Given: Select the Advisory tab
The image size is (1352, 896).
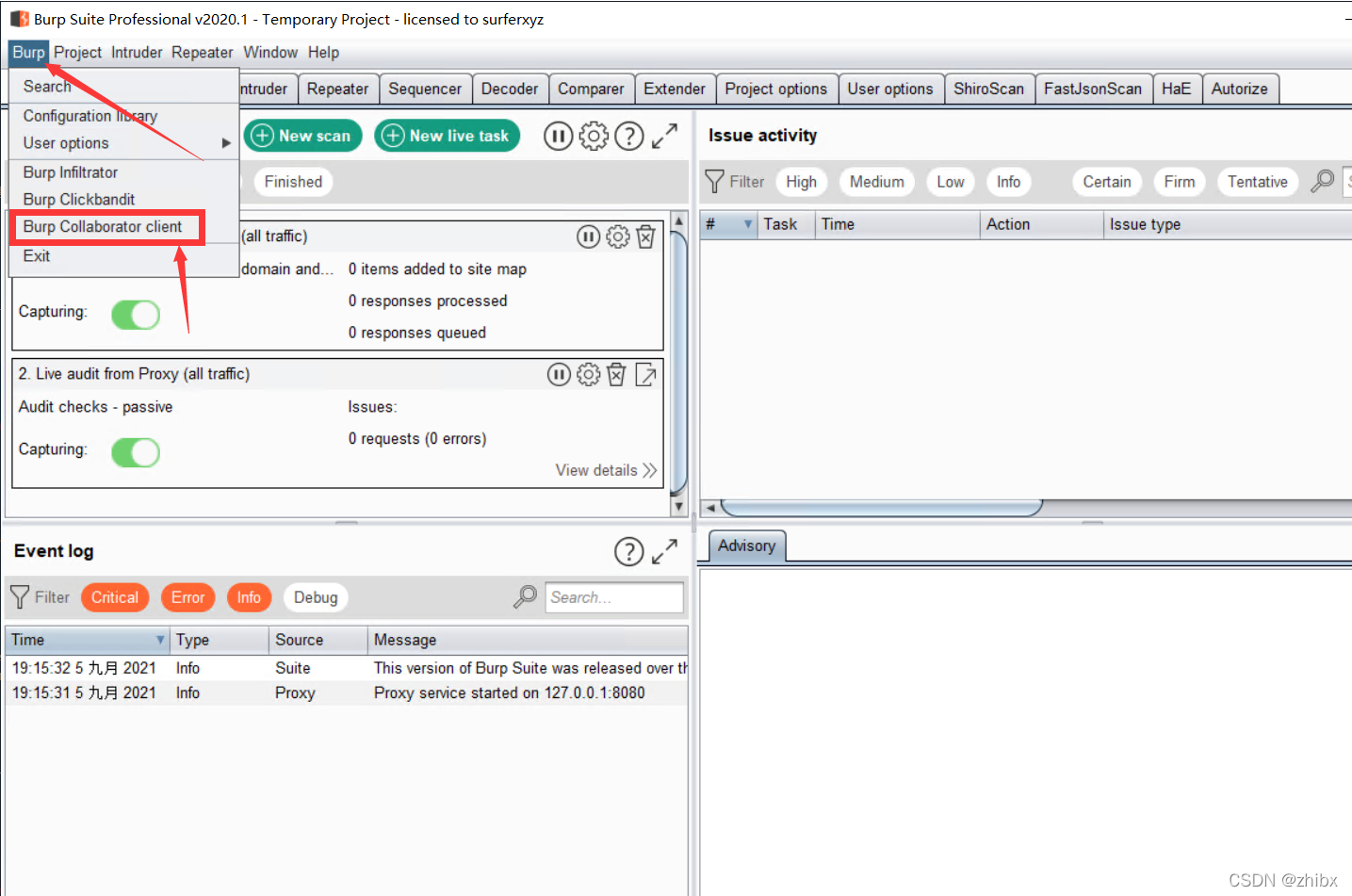Looking at the screenshot, I should [x=747, y=546].
